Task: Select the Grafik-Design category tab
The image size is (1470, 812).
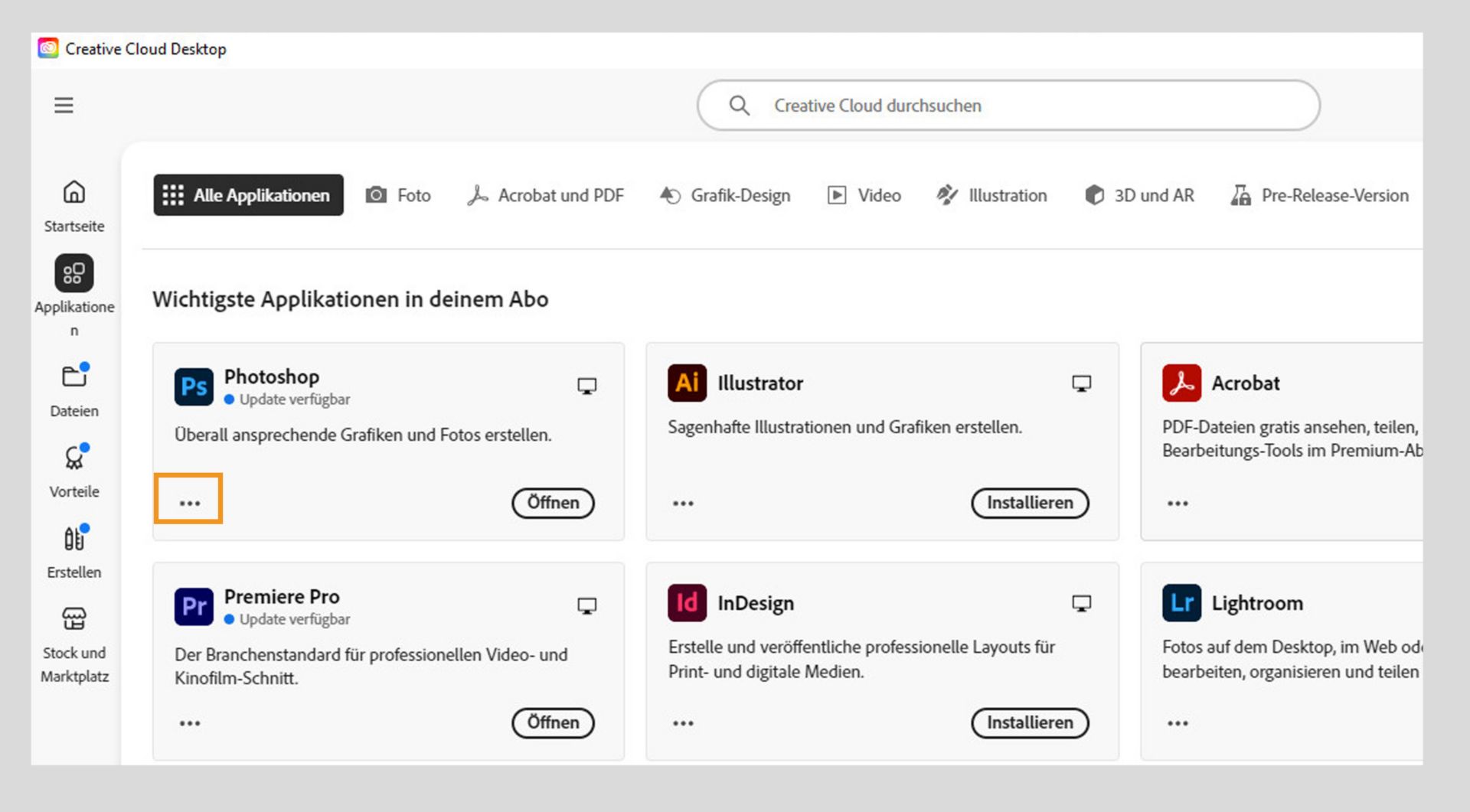Action: pos(724,195)
